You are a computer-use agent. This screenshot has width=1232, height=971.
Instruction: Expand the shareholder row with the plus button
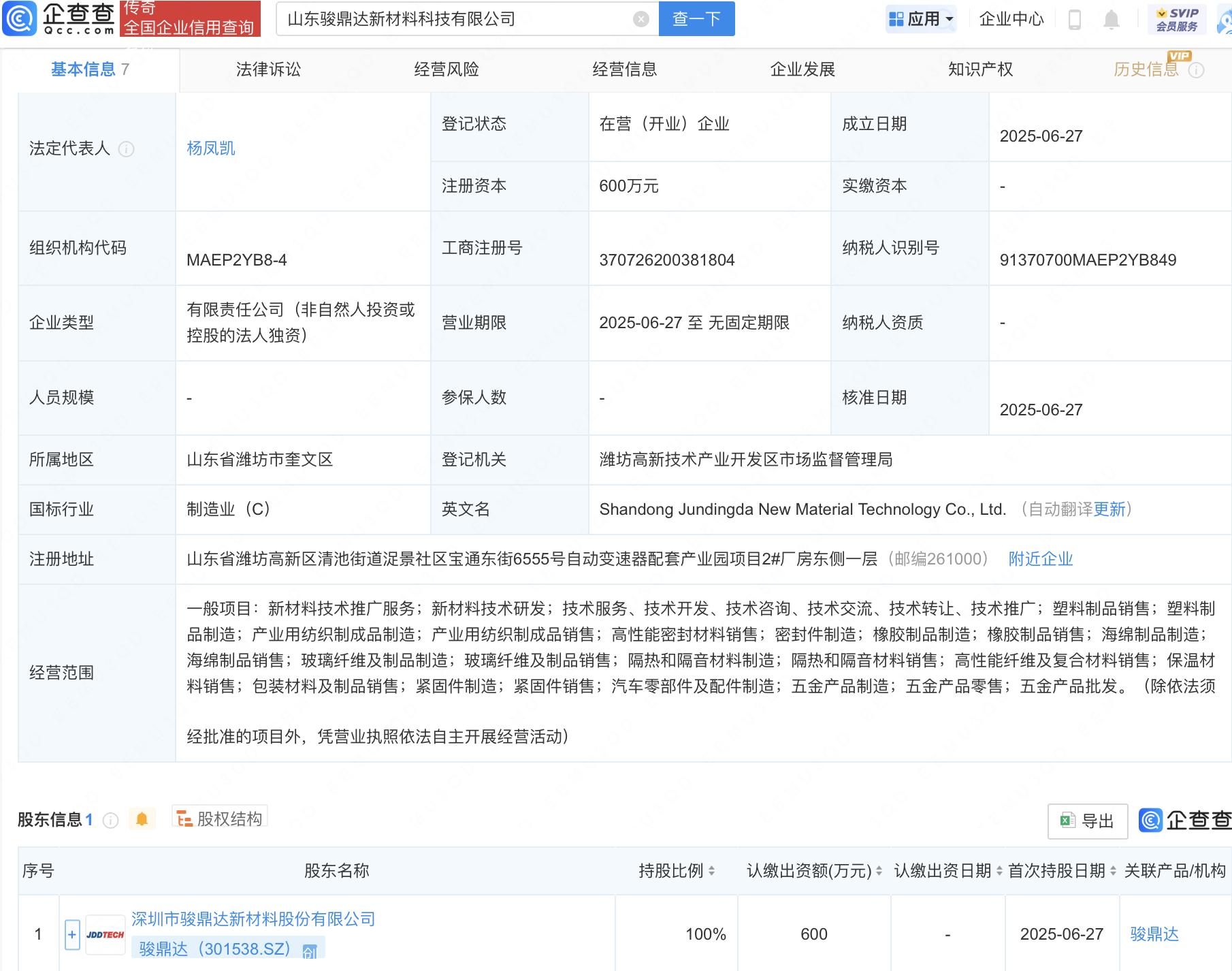(71, 934)
